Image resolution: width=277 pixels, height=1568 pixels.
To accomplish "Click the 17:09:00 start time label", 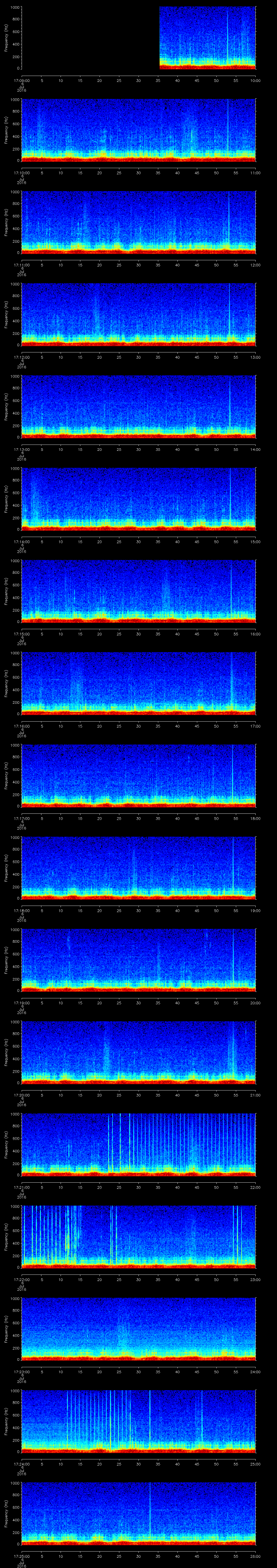I will [x=21, y=80].
